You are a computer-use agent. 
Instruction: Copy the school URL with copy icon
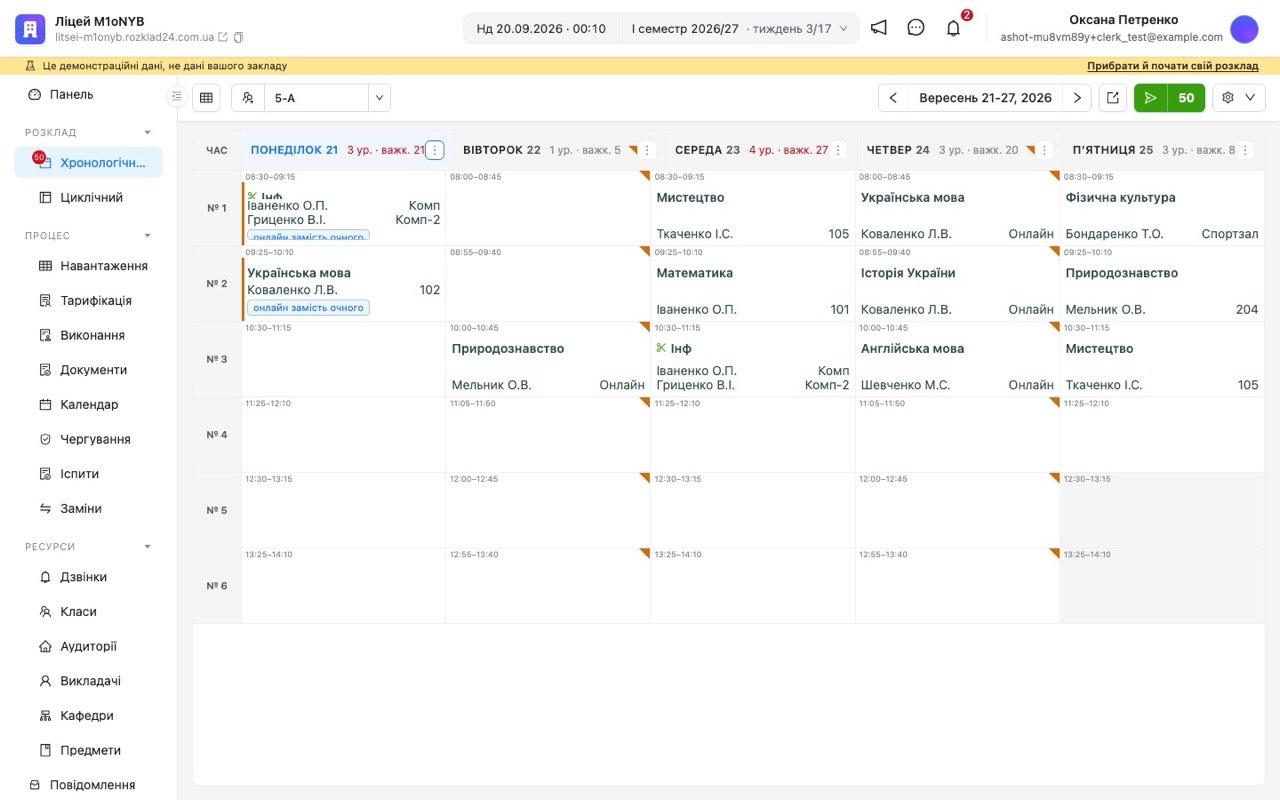238,37
